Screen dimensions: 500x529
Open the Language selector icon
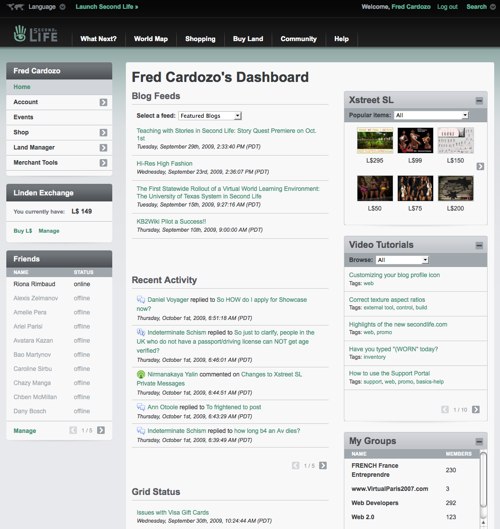pyautogui.click(x=62, y=7)
